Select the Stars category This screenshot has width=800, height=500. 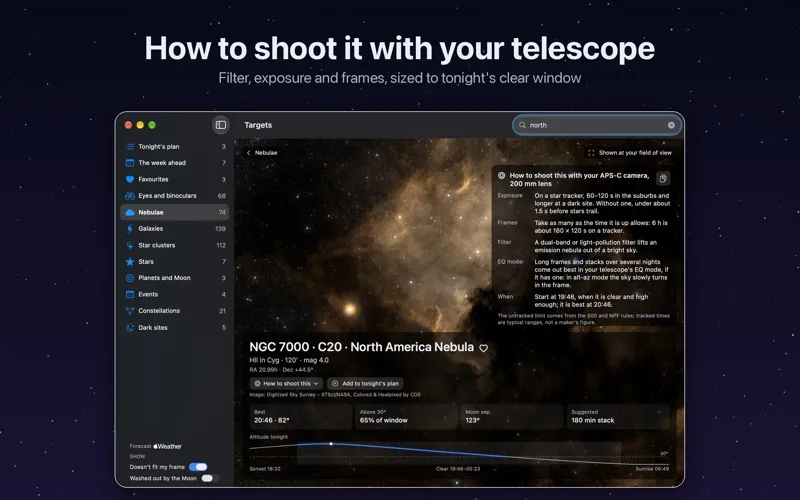(175, 262)
